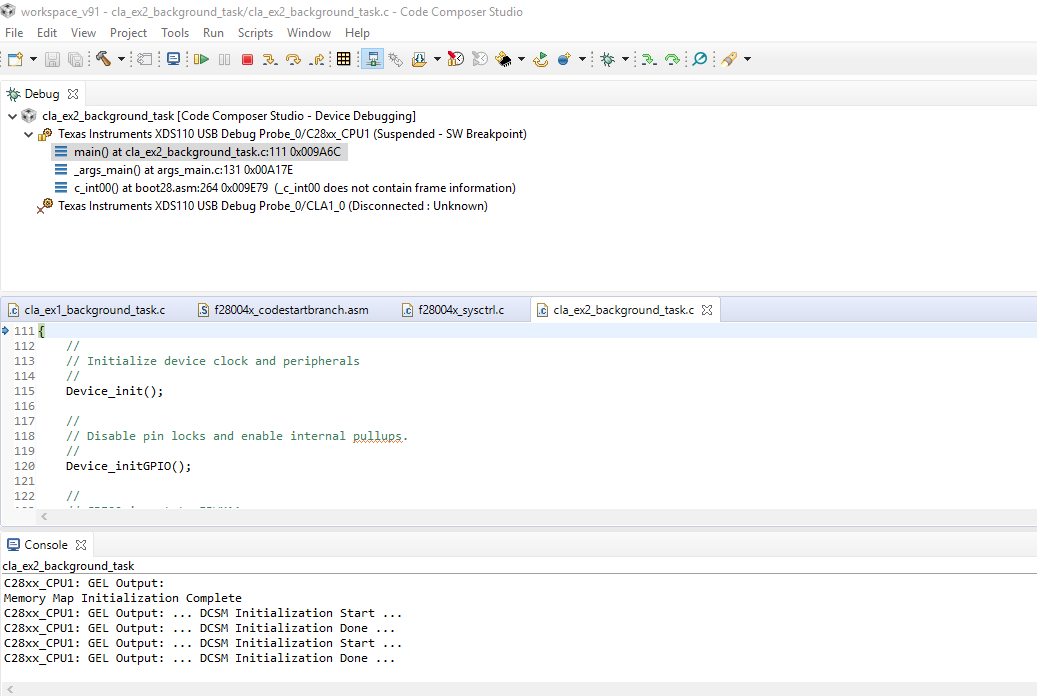Click the Step Into arrow icon
Viewport: 1037px width, 696px height.
[270, 59]
